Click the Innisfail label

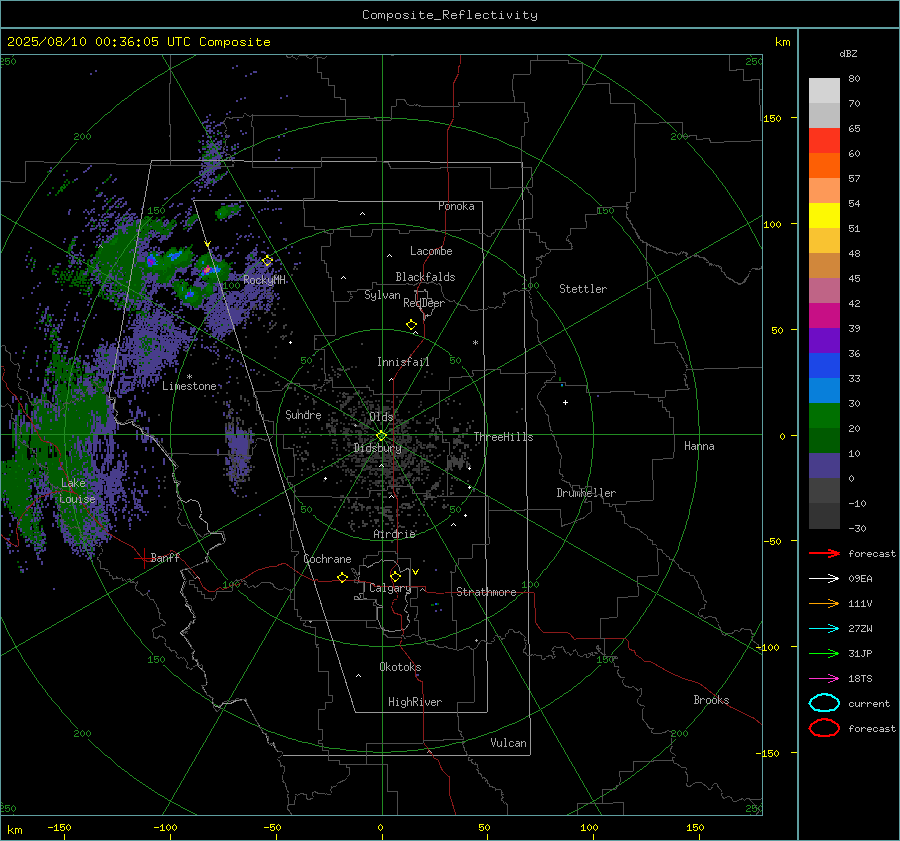(403, 362)
